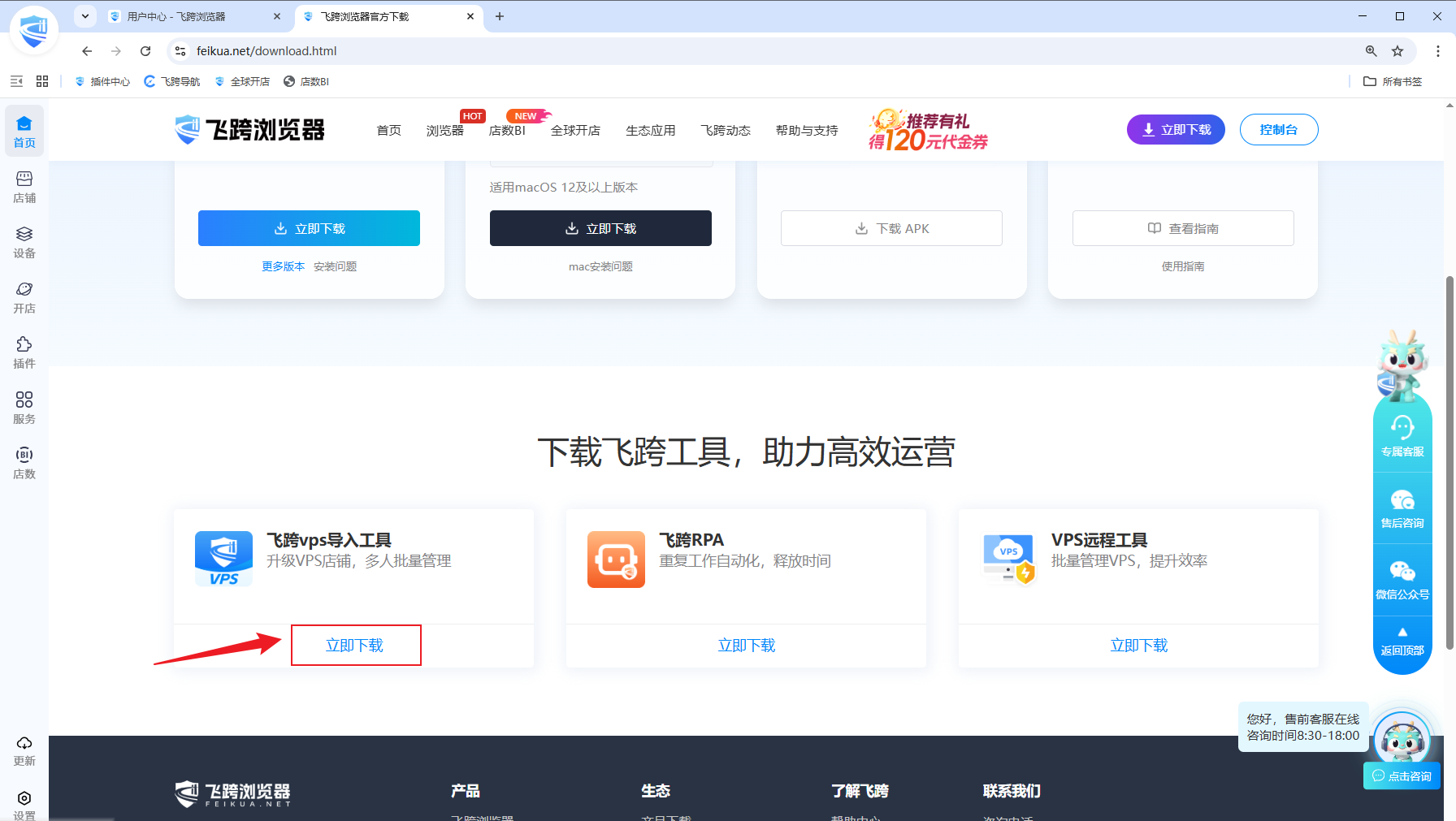Image resolution: width=1456 pixels, height=821 pixels.
Task: Go to 首页 in the site navigation
Action: pyautogui.click(x=389, y=130)
